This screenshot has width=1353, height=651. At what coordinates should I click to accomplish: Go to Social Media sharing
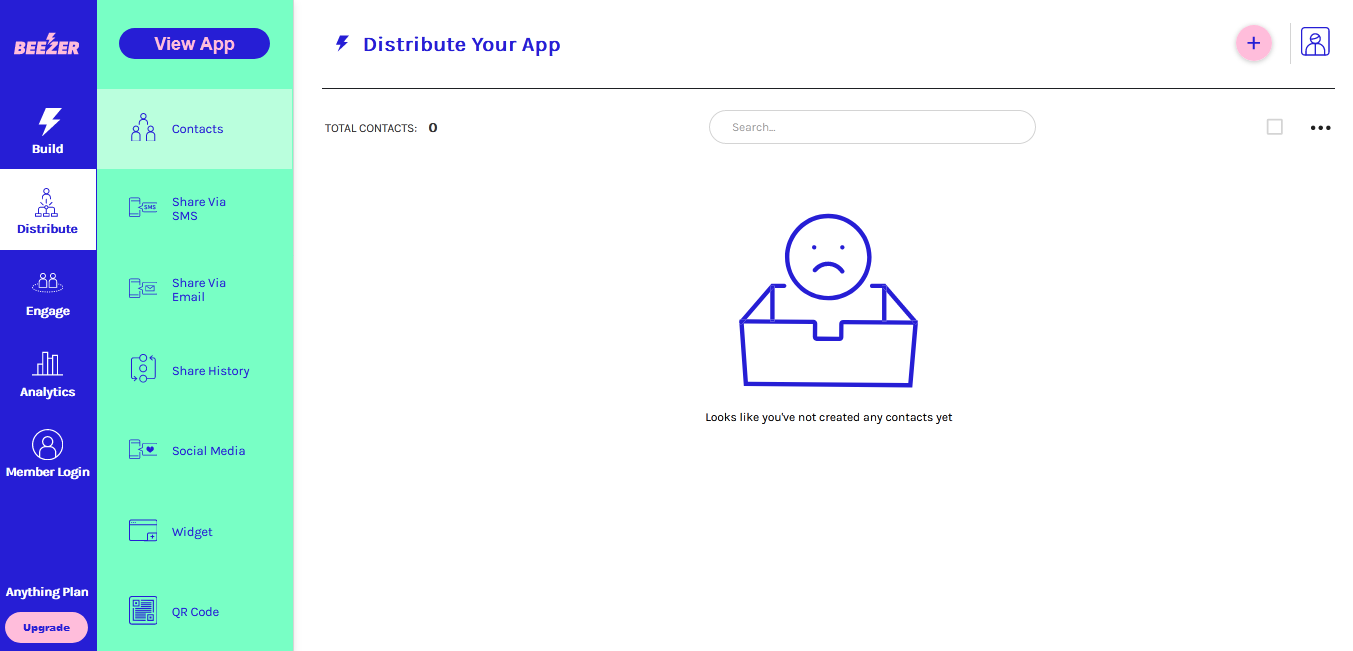(208, 451)
